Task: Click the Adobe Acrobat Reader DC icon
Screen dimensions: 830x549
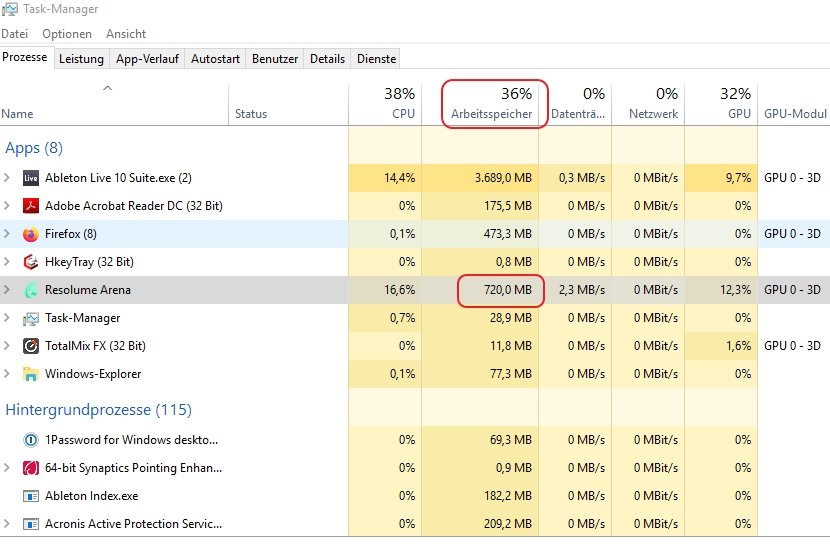Action: 30,206
